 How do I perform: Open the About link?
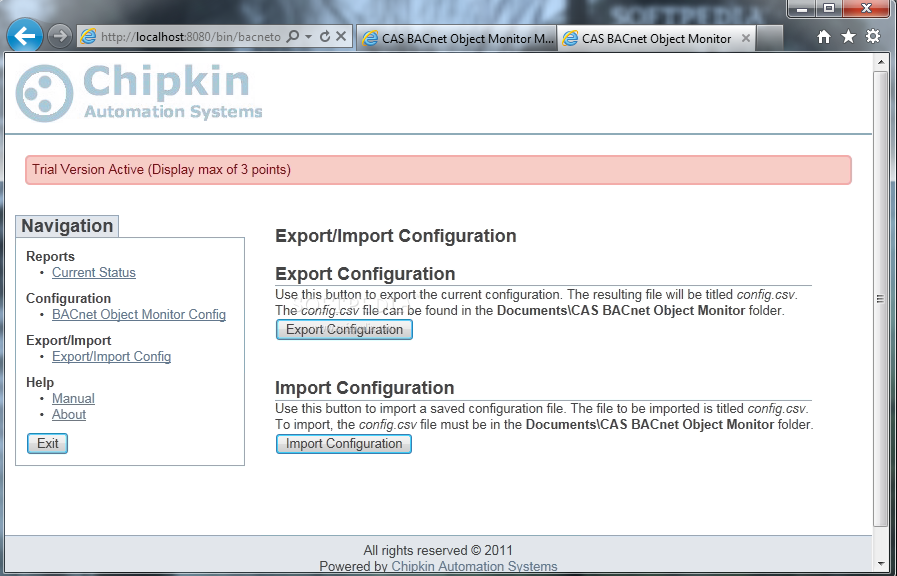tap(69, 415)
